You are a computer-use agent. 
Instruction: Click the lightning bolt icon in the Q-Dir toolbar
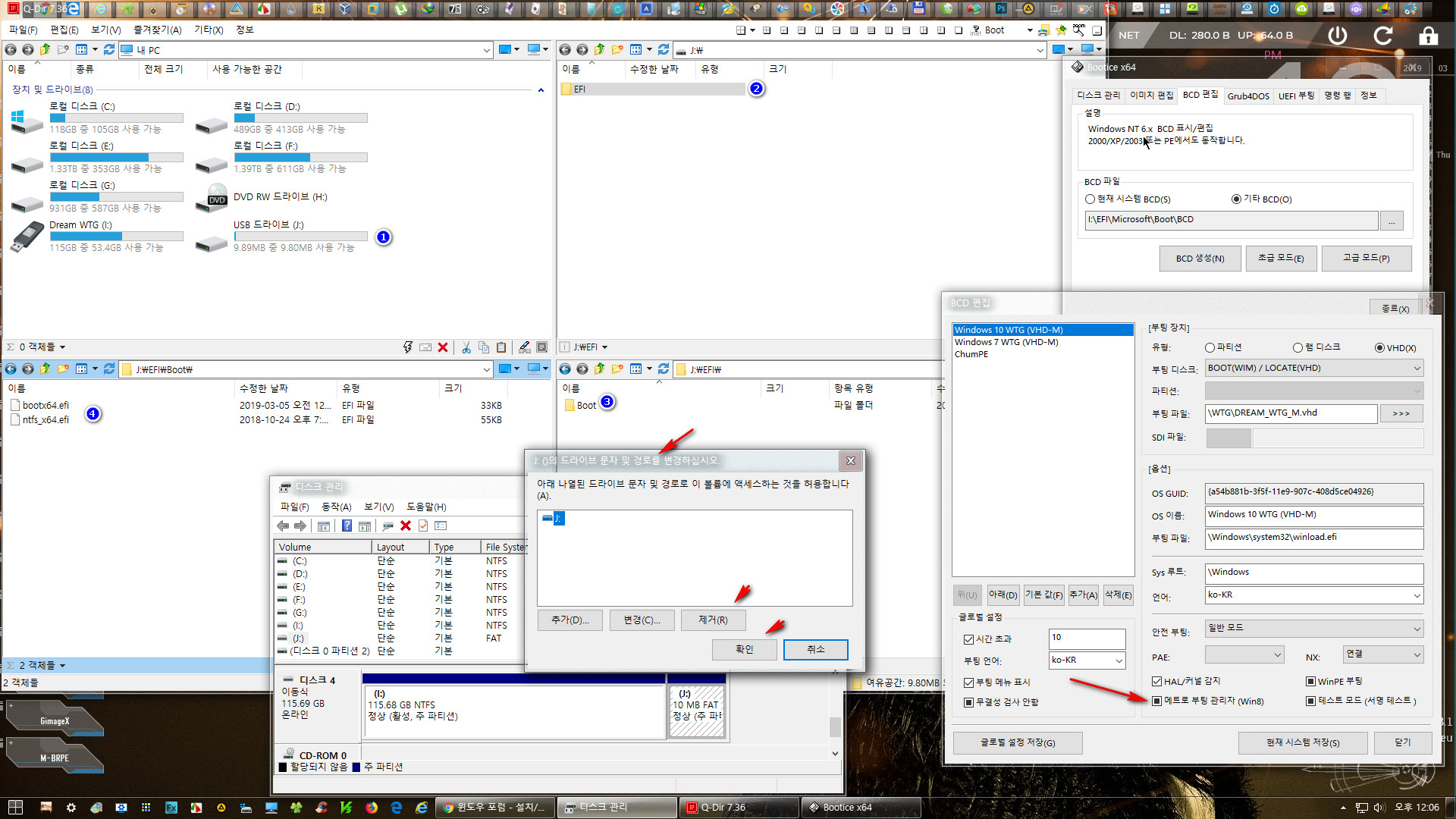tap(408, 347)
